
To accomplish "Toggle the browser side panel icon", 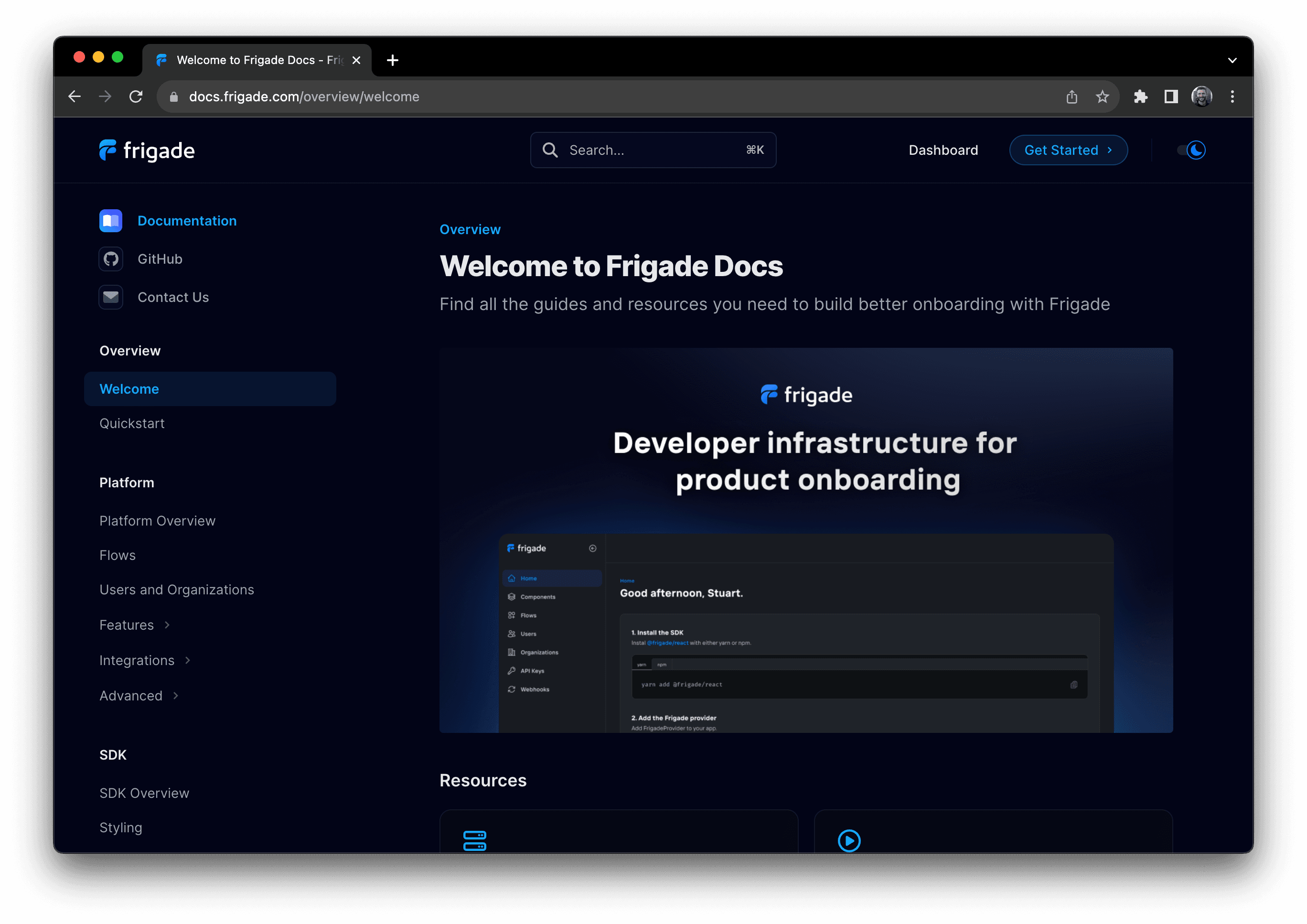I will pyautogui.click(x=1171, y=97).
